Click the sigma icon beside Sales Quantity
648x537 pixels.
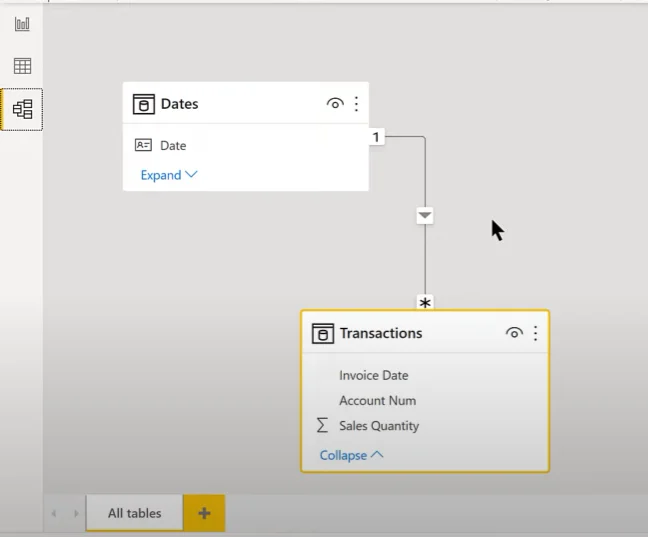pos(322,425)
